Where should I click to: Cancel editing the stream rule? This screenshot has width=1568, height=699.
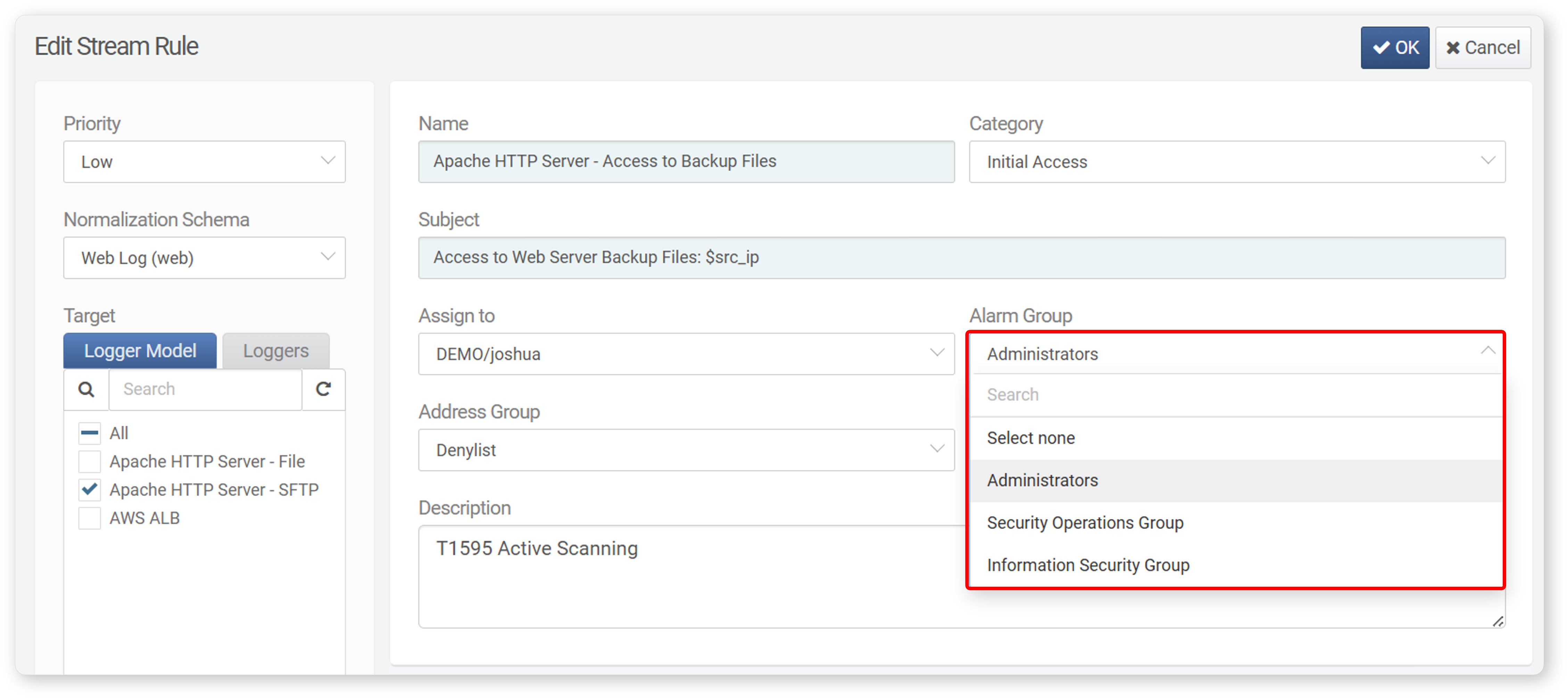pyautogui.click(x=1482, y=48)
